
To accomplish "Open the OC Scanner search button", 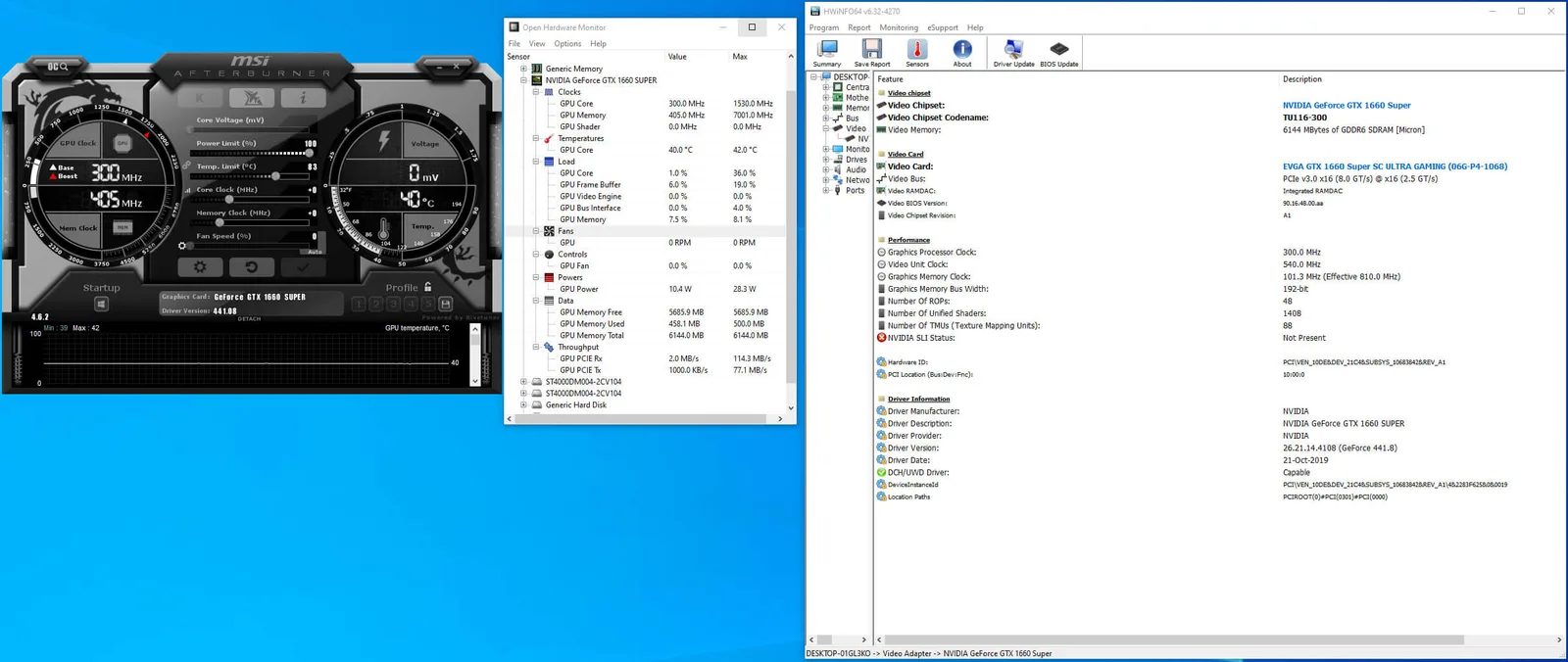I will coord(58,67).
